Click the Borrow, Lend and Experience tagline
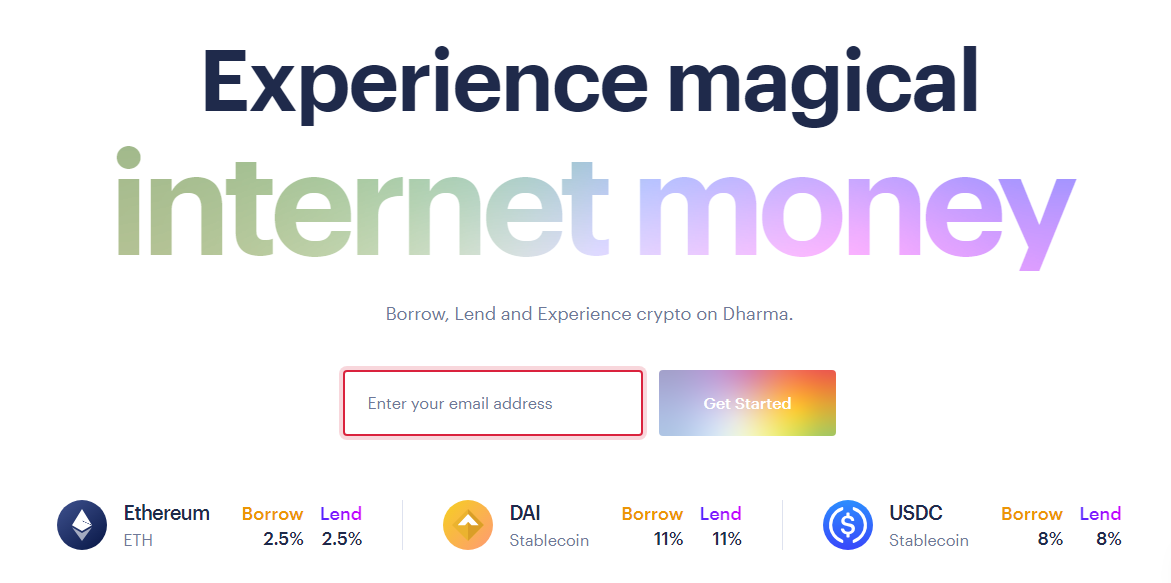Viewport: 1171px width, 583px height. [x=589, y=314]
